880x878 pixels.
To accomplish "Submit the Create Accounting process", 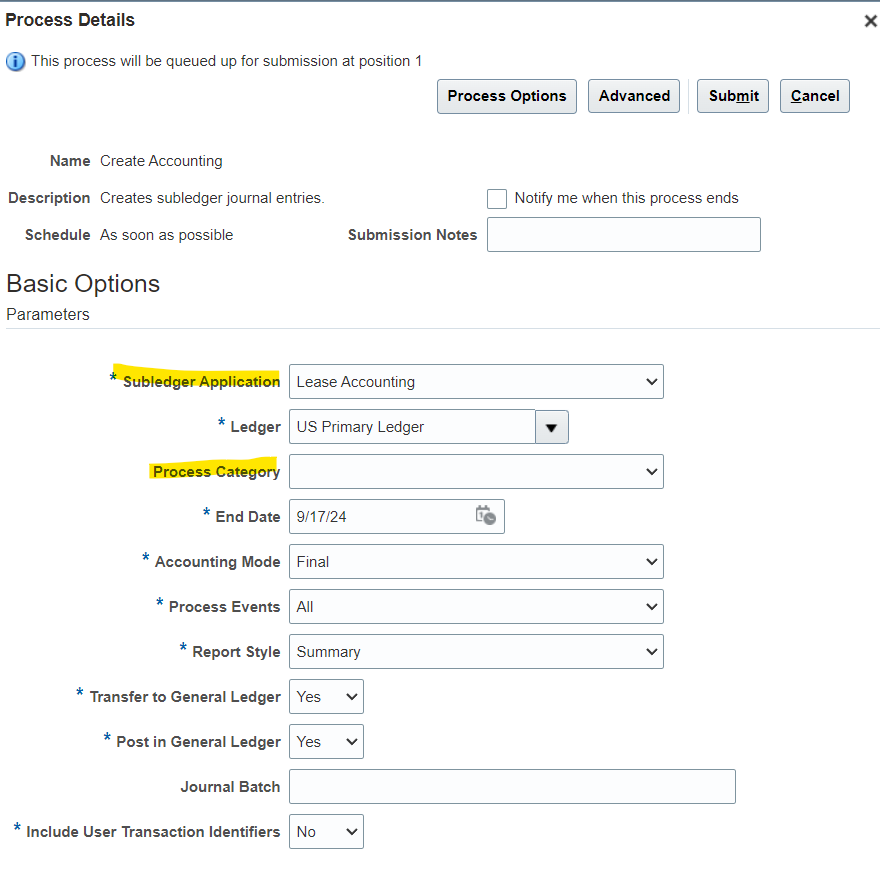I will click(x=732, y=96).
